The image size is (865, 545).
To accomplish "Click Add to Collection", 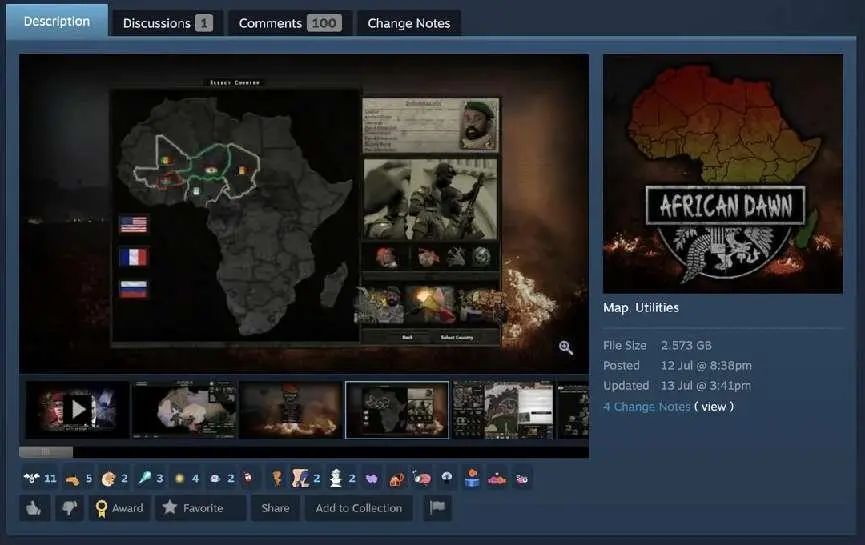I will click(359, 507).
